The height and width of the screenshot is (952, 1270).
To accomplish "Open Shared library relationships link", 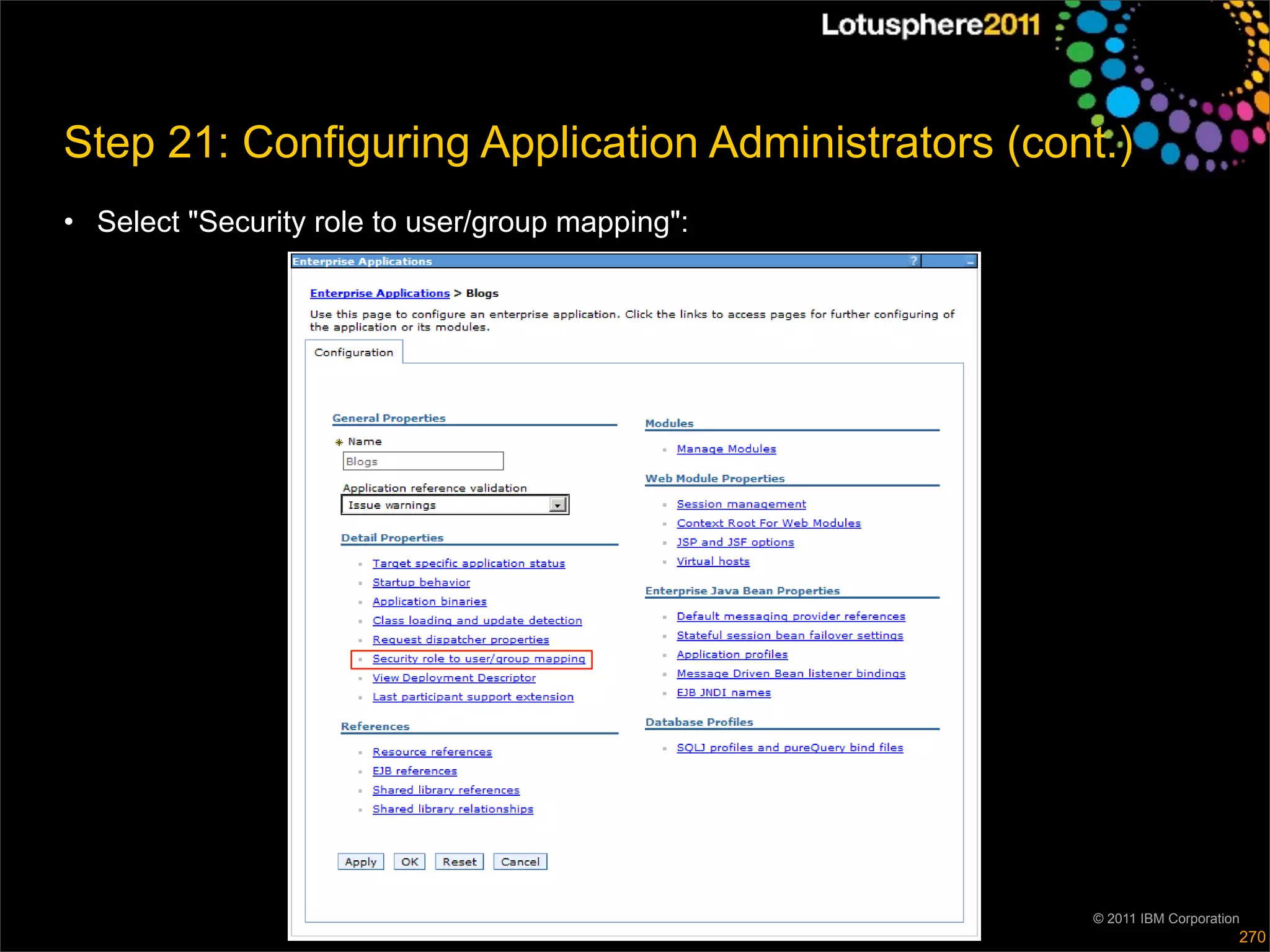I will point(453,809).
